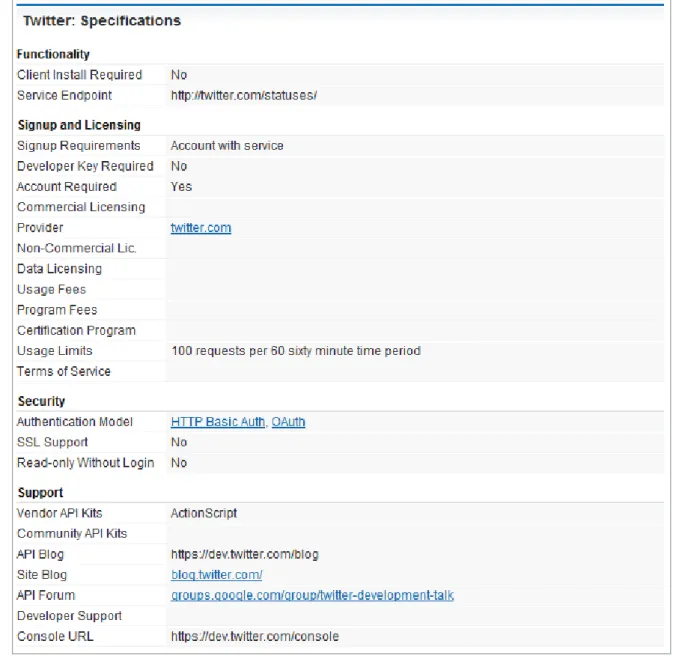This screenshot has width=673, height=656.
Task: Select the 'API Forum' label
Action: point(46,595)
